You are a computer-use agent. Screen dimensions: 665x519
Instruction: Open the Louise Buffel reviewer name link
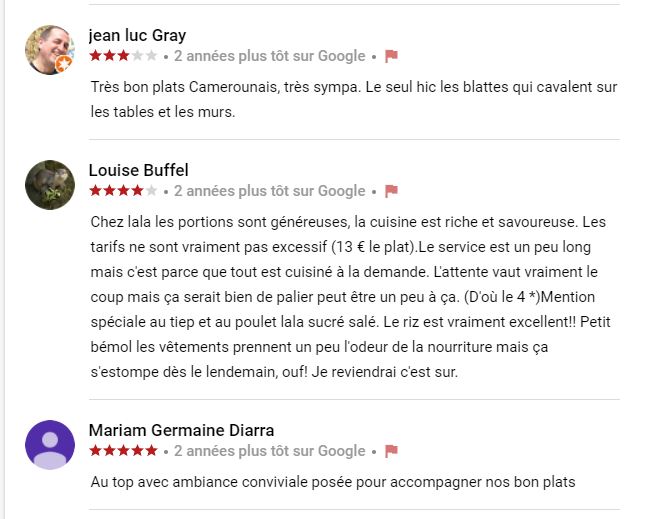click(138, 170)
